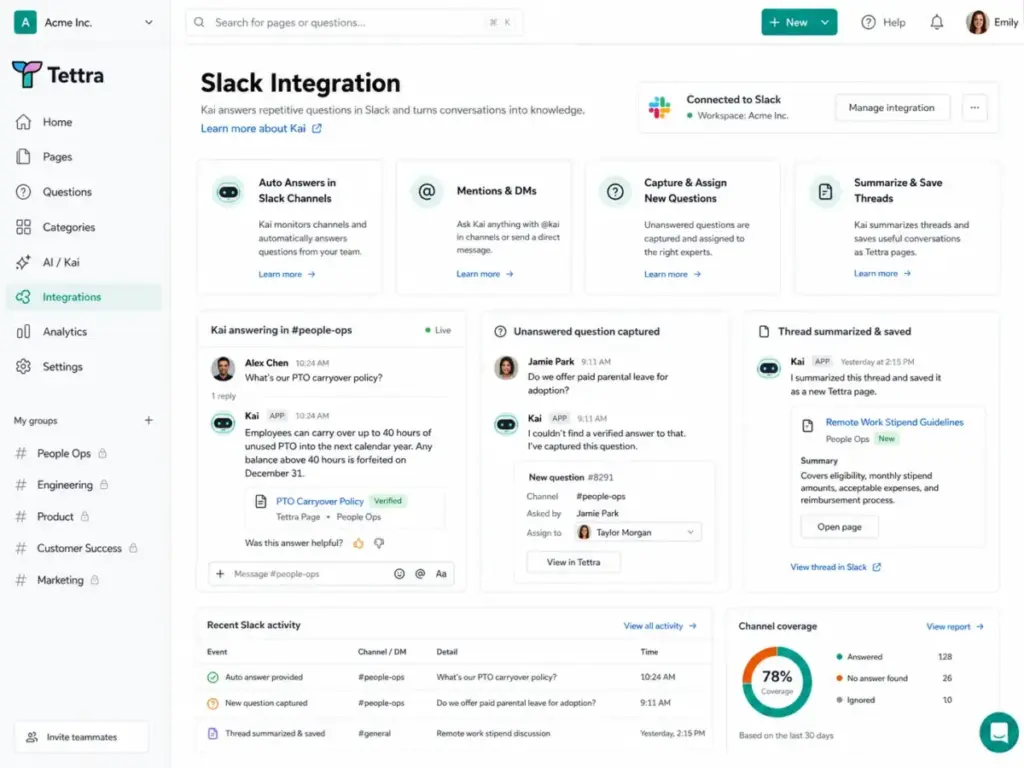
Task: Click the Mentions & DMs at-sign icon
Action: click(x=426, y=191)
